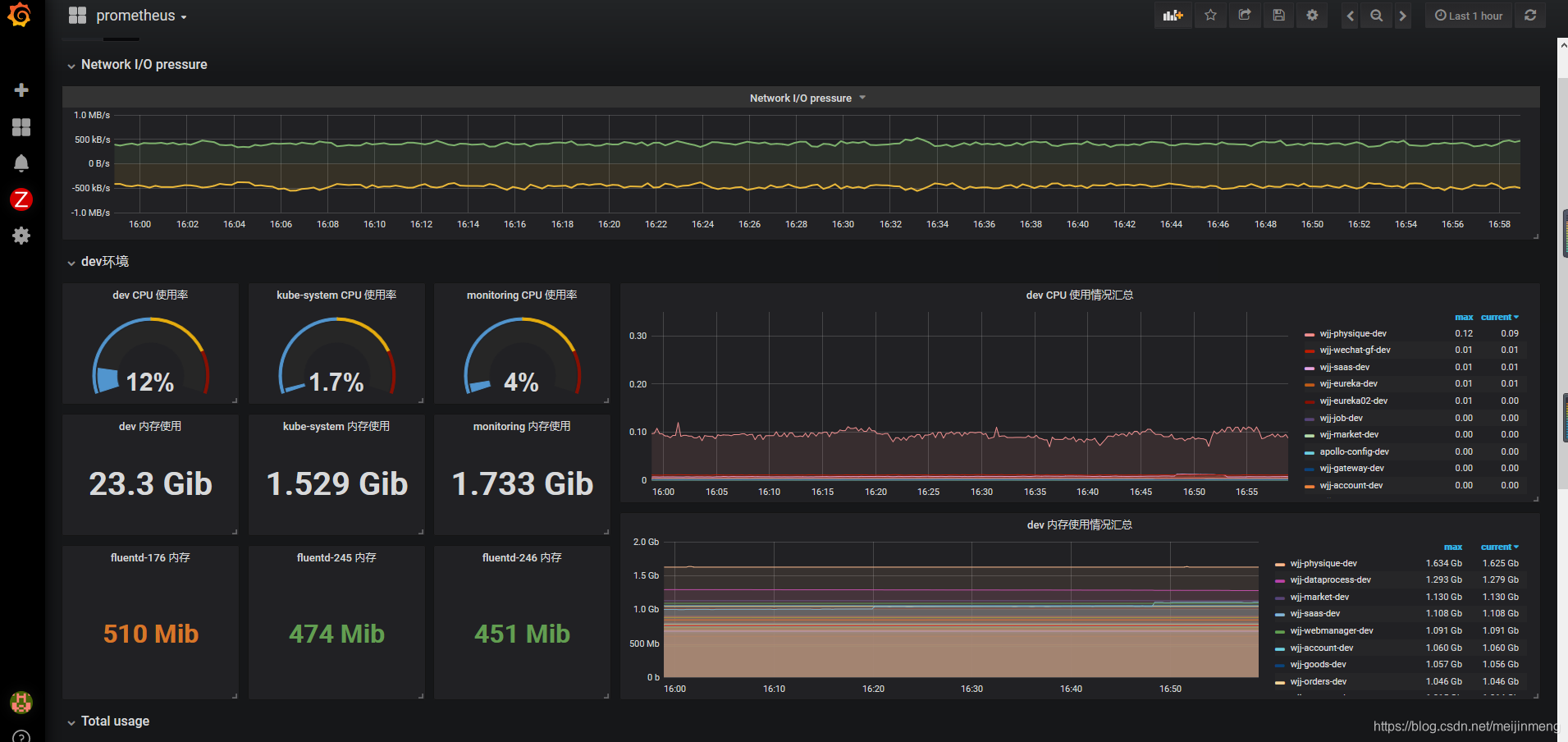The height and width of the screenshot is (742, 1568).
Task: Collapse the dev环境 row
Action: click(x=98, y=261)
